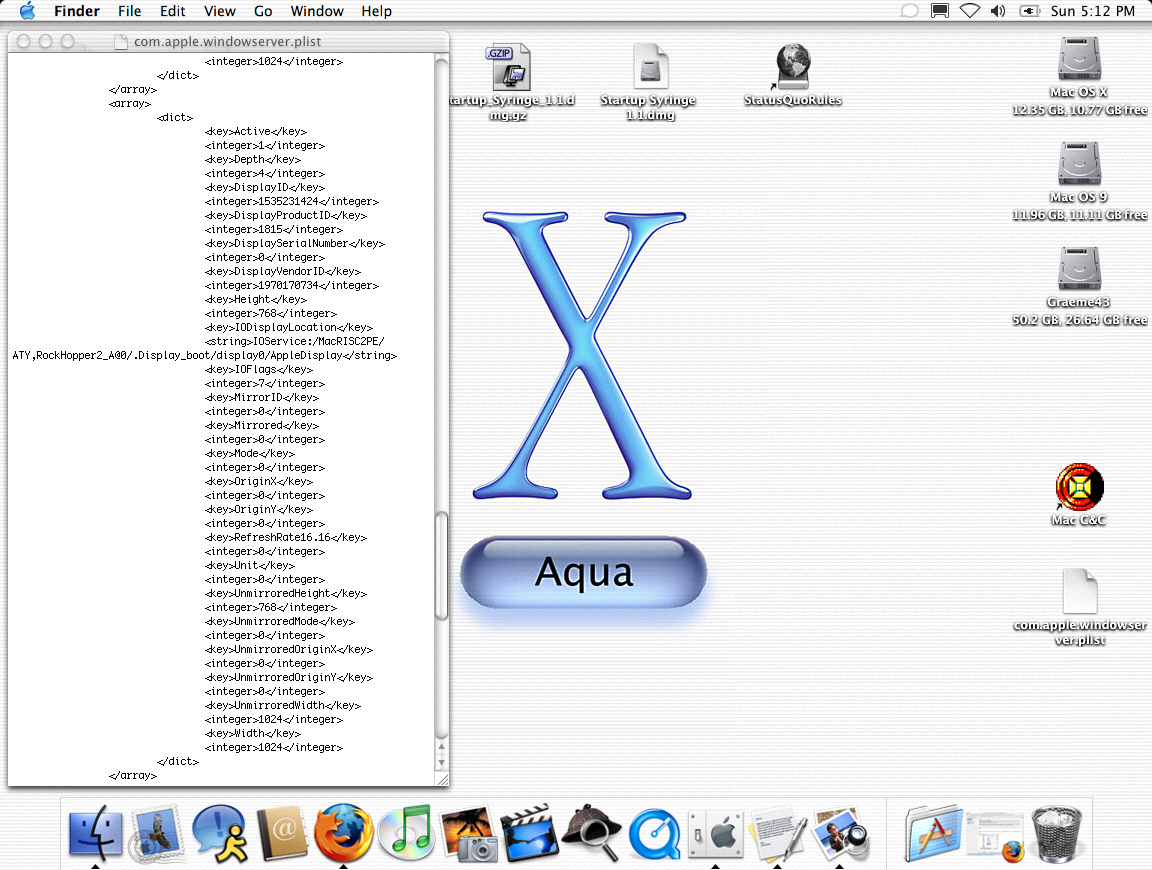1152x870 pixels.
Task: Click the <key>UnmirroredHeight</key> line
Action: [286, 593]
